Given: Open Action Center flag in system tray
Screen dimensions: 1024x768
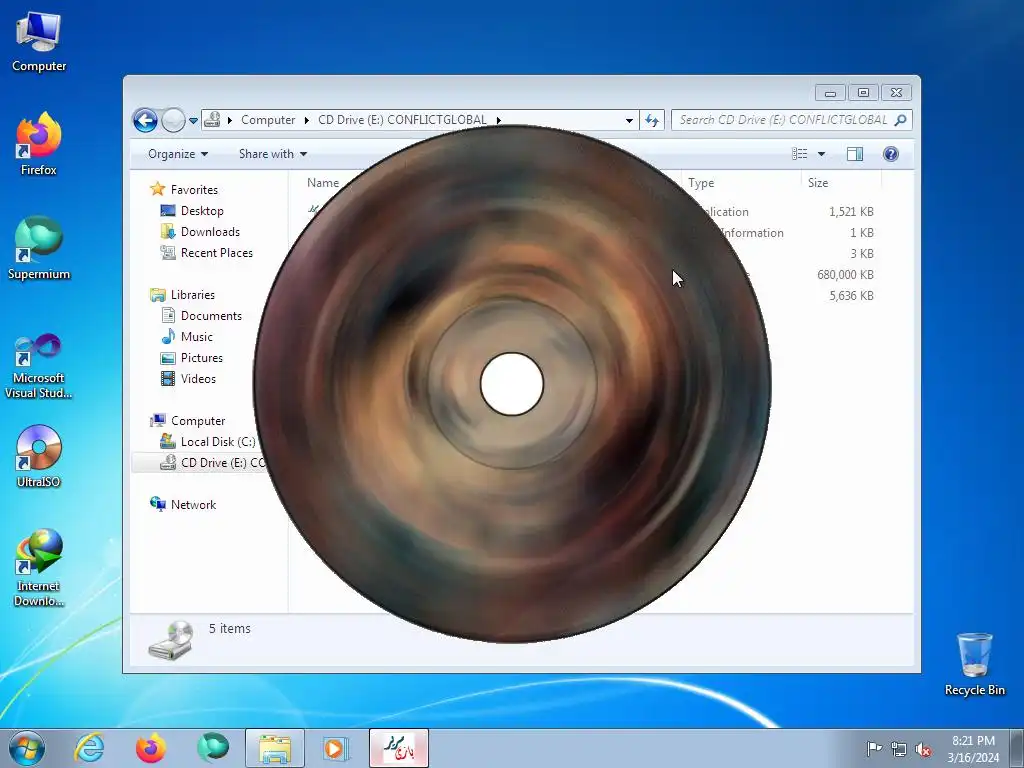Looking at the screenshot, I should [874, 749].
